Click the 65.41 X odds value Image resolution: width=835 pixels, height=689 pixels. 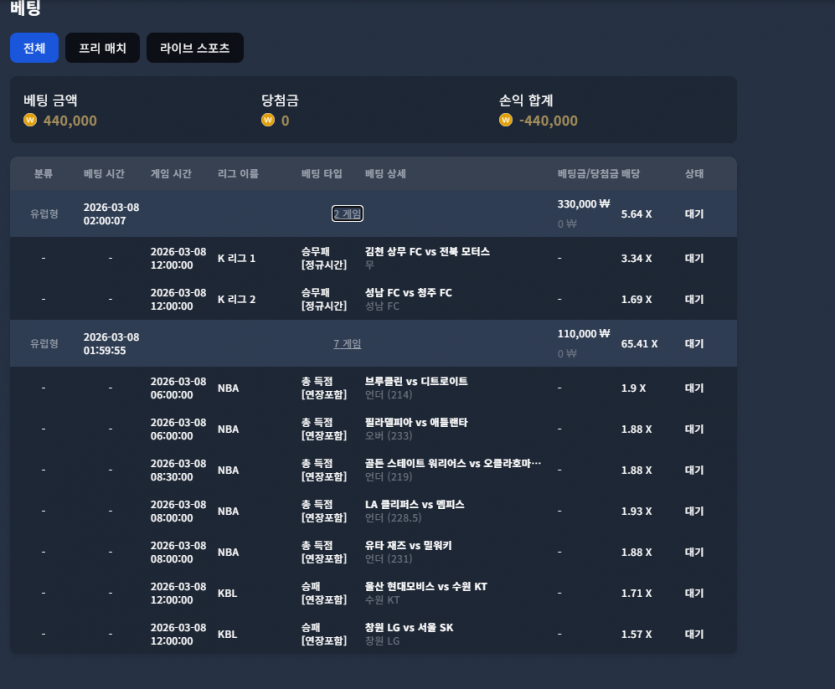639,343
